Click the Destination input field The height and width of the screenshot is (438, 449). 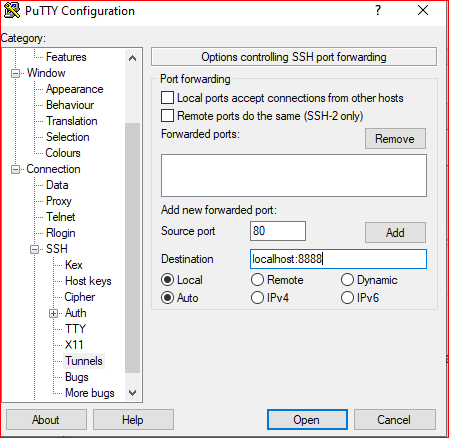click(338, 259)
